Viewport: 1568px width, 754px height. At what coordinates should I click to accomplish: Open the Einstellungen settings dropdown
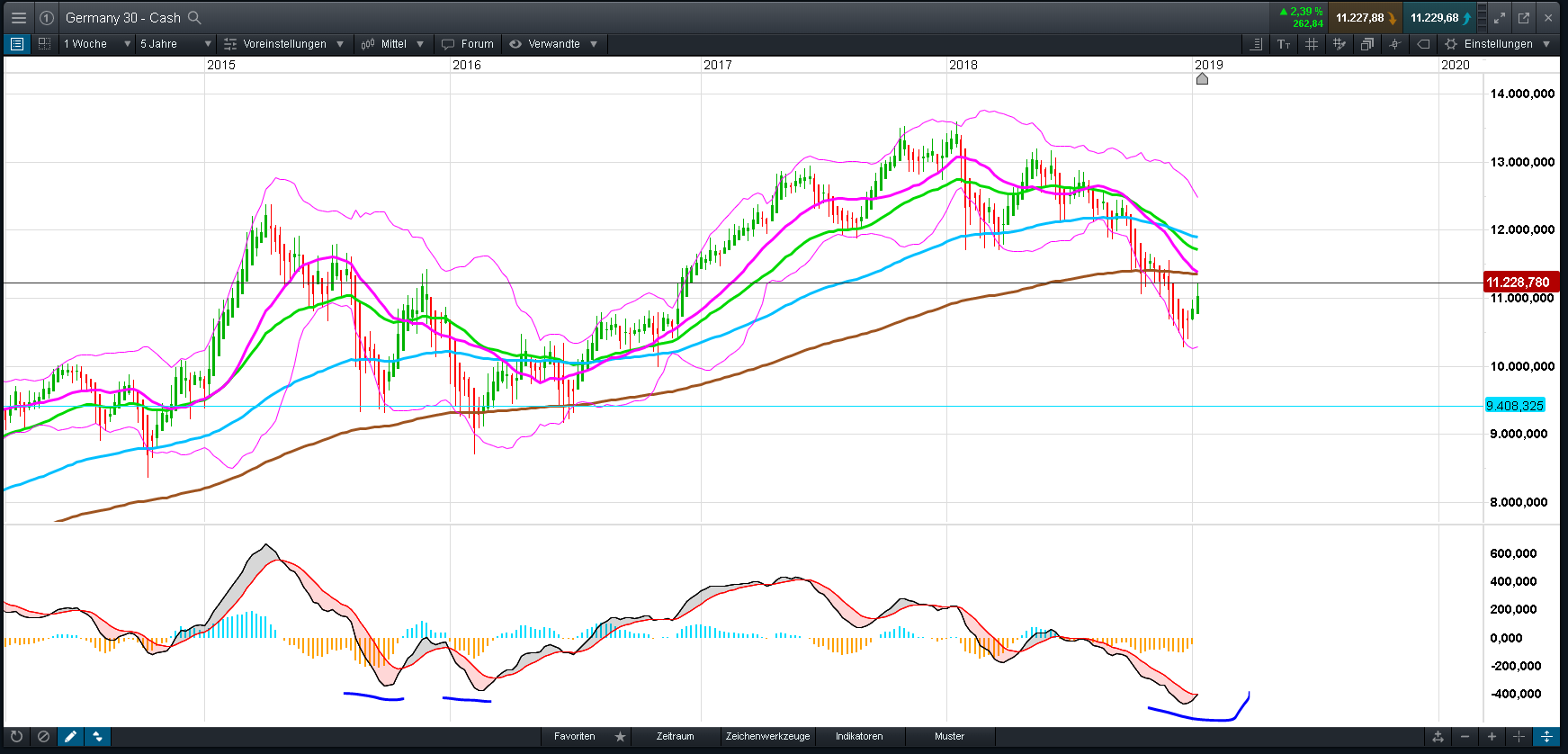point(1498,44)
